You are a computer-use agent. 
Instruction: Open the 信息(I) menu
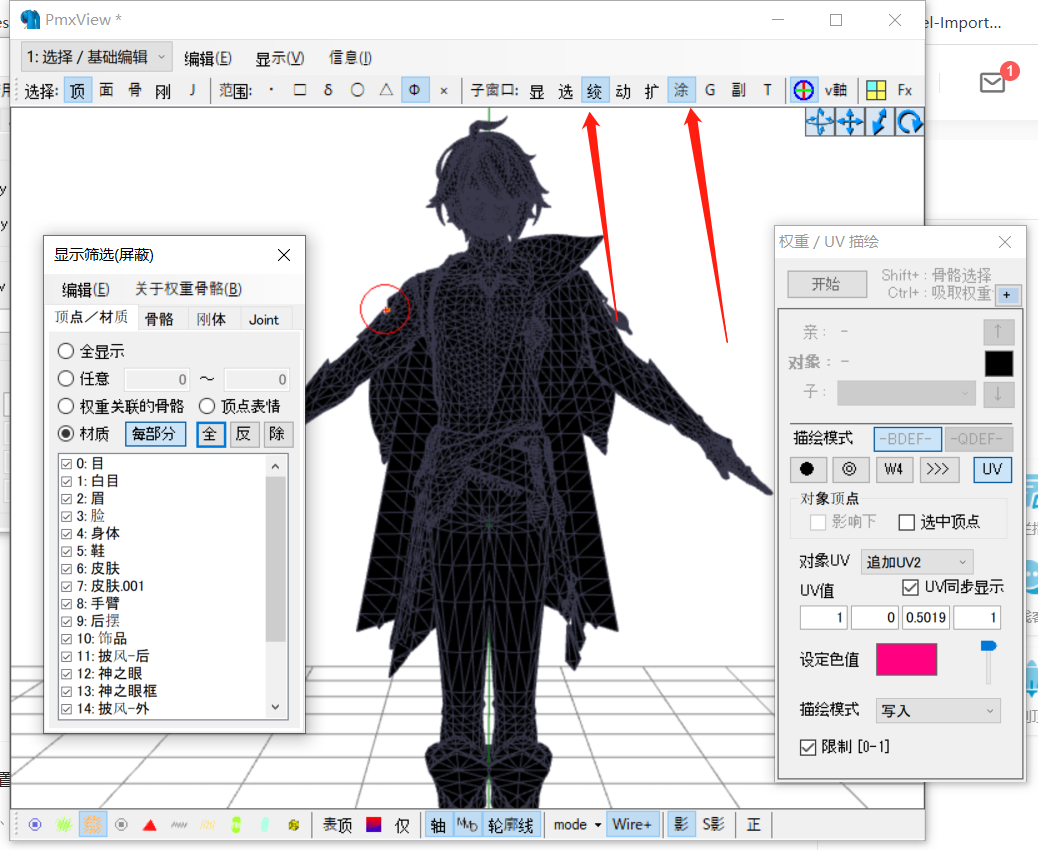[x=350, y=58]
